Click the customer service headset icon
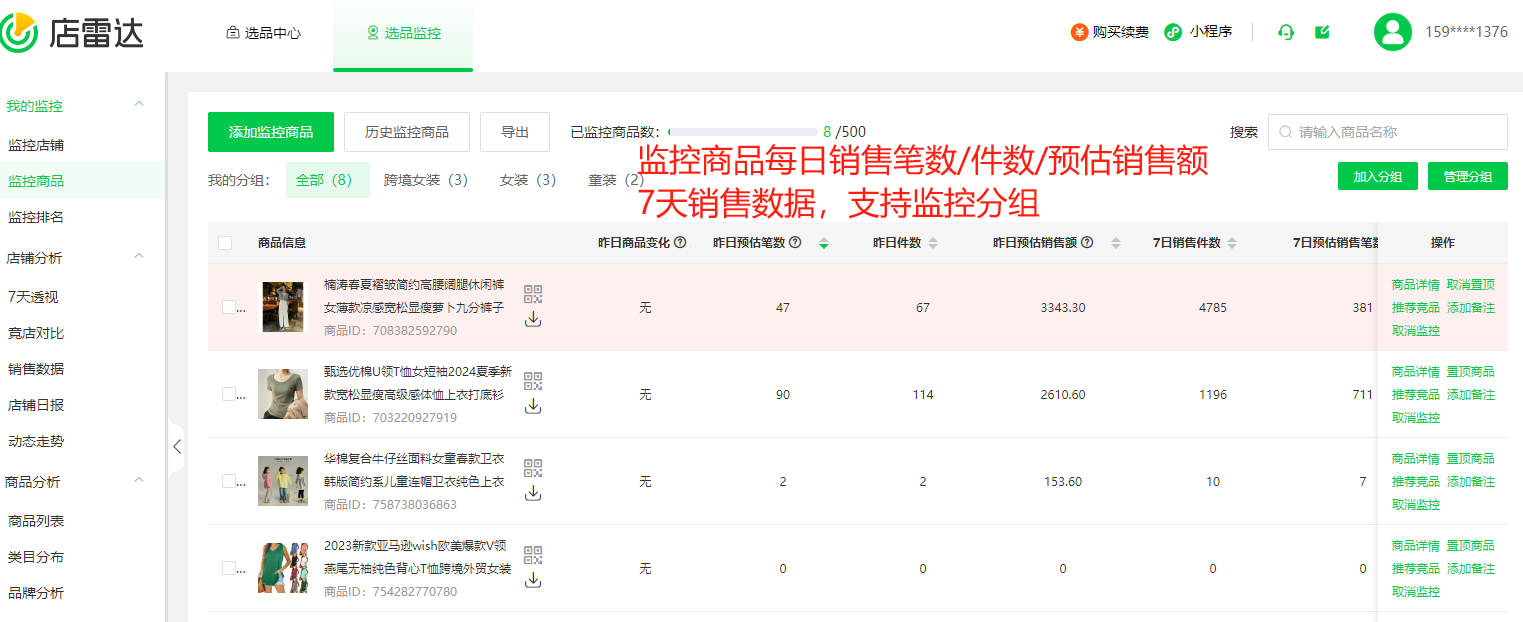1523x622 pixels. (x=1286, y=31)
